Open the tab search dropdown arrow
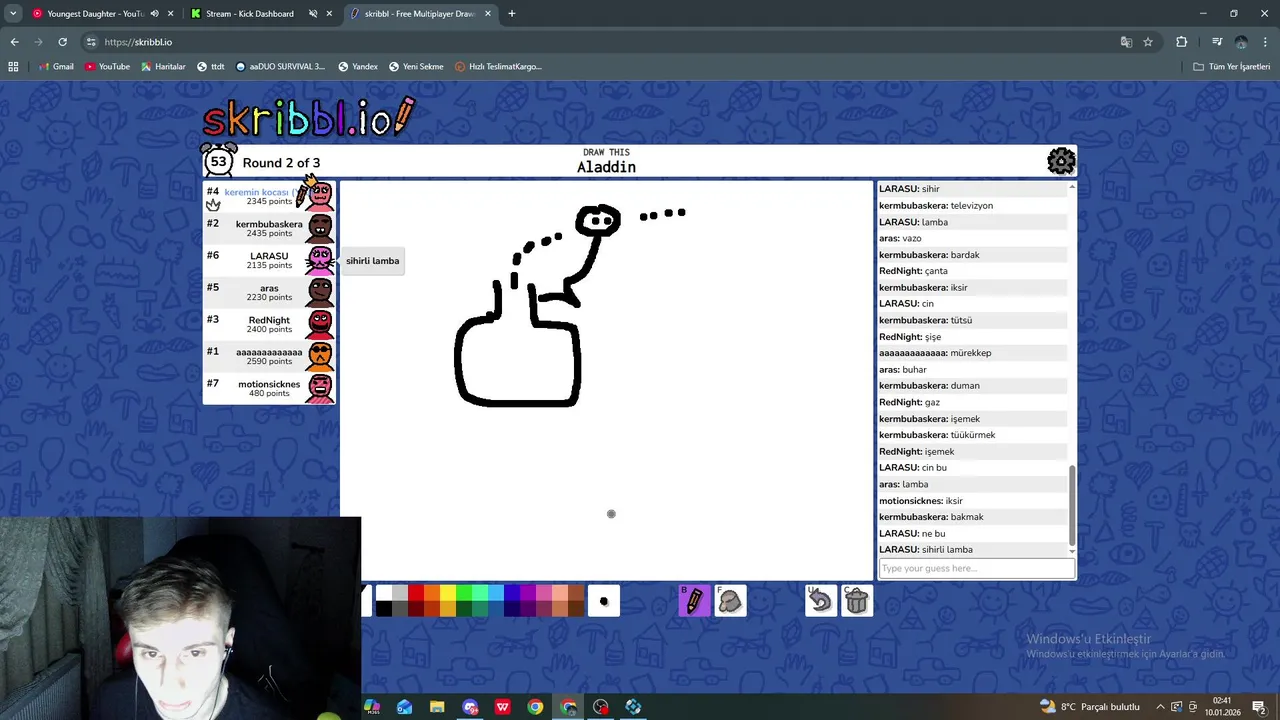 [x=13, y=14]
